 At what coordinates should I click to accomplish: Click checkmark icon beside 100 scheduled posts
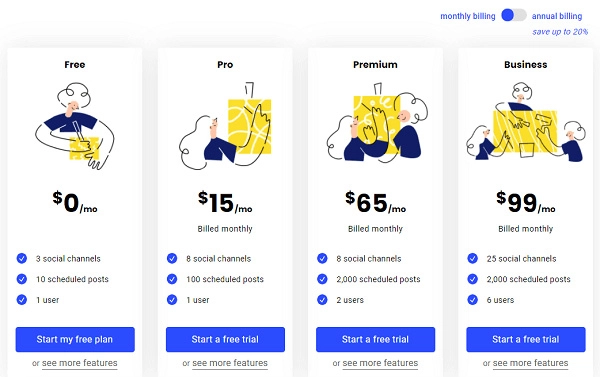click(x=172, y=279)
